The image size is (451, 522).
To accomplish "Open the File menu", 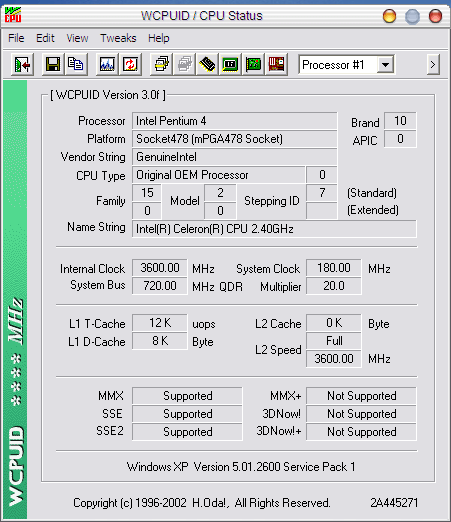I will click(16, 38).
